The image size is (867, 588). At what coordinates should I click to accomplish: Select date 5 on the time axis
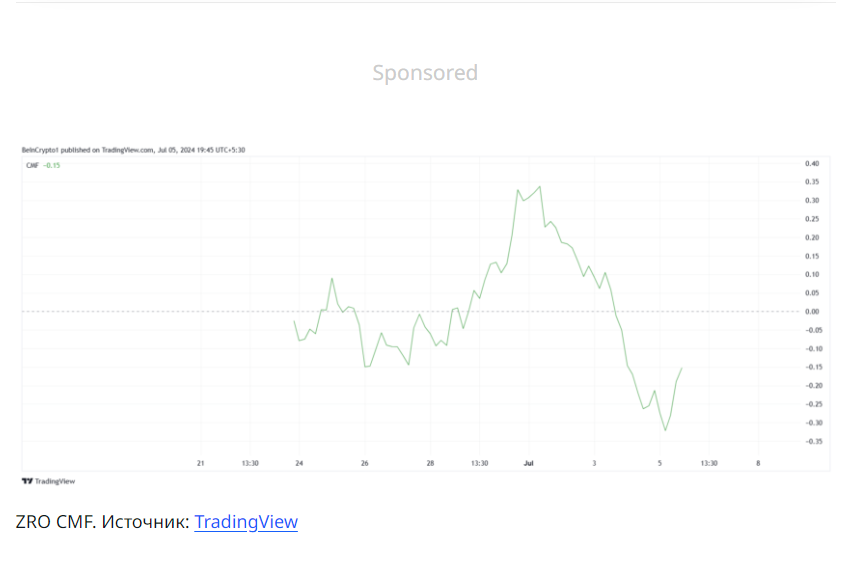coord(660,463)
